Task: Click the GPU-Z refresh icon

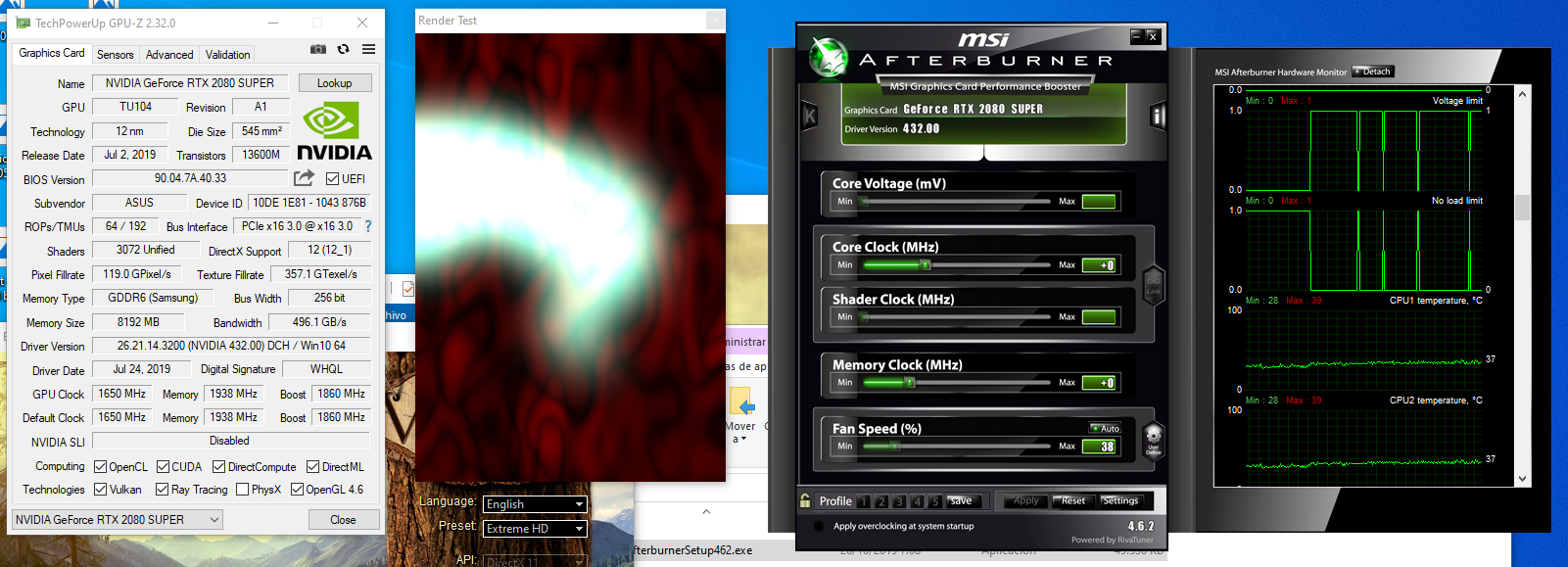Action: [343, 49]
